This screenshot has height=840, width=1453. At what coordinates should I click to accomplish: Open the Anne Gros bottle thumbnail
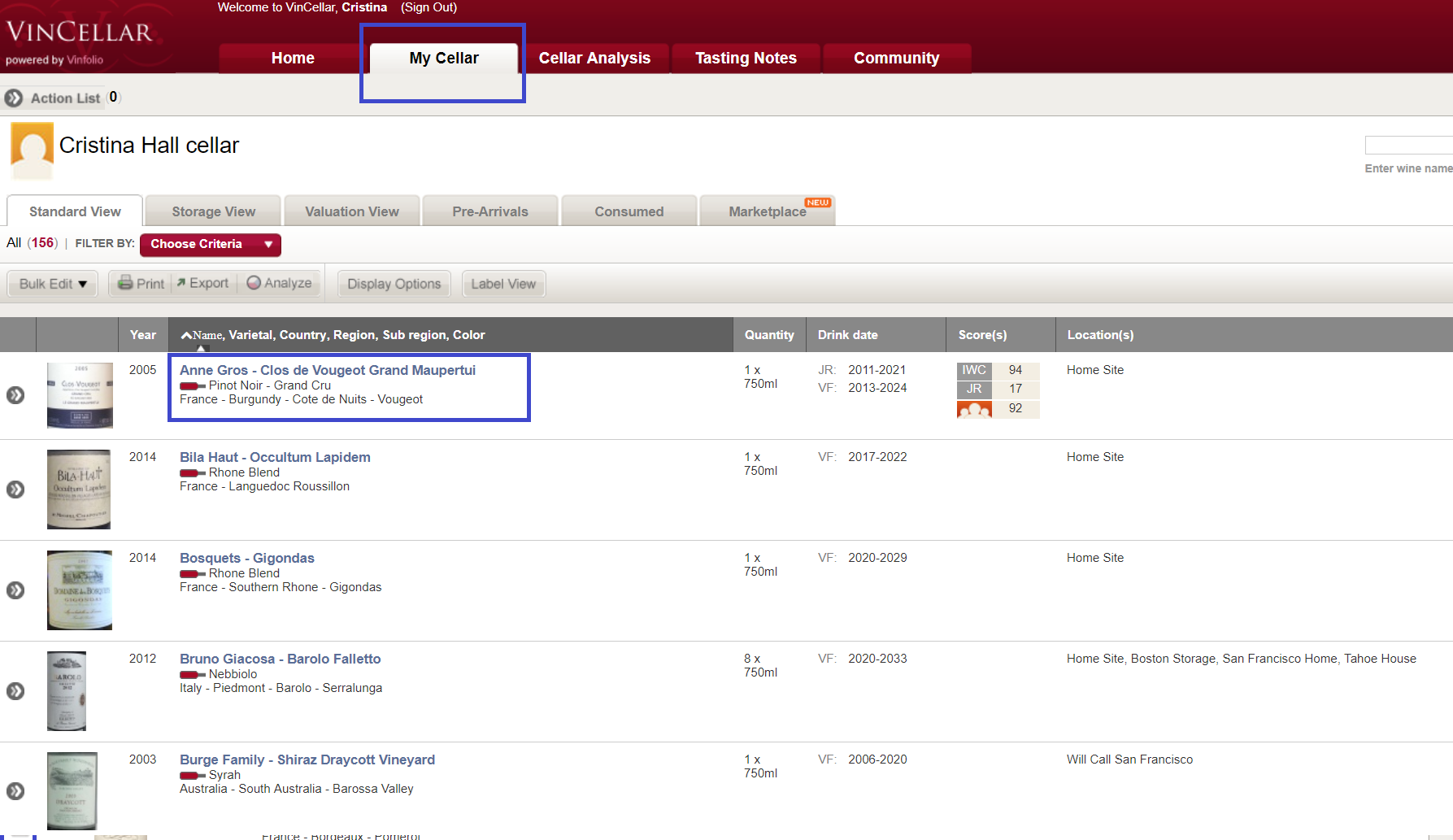tap(80, 395)
